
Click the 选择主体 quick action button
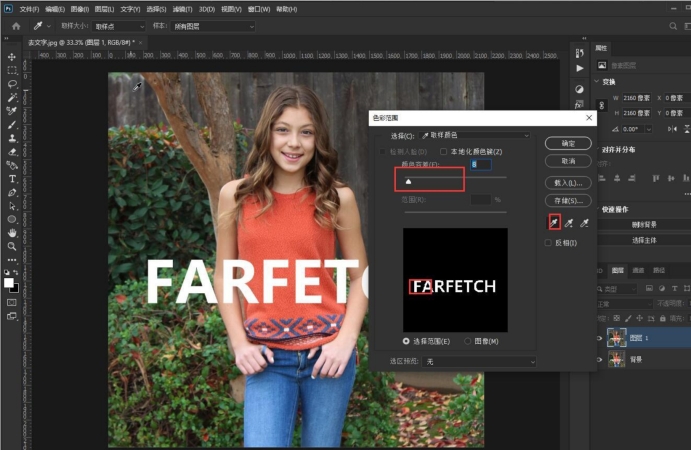(x=644, y=240)
